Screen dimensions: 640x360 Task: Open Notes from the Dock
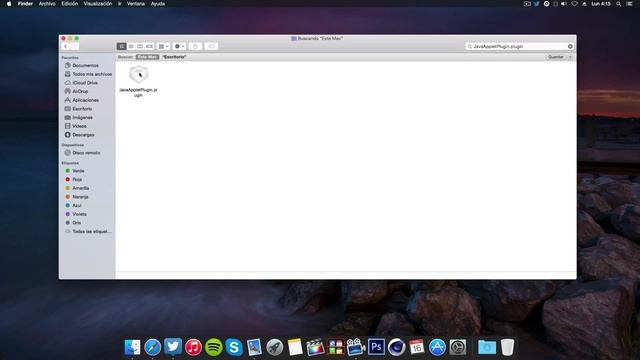coord(295,347)
